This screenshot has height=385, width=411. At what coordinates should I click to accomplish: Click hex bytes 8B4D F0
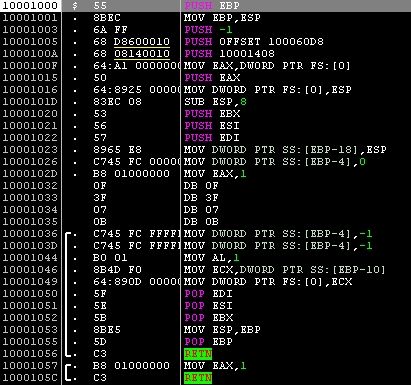click(x=118, y=270)
